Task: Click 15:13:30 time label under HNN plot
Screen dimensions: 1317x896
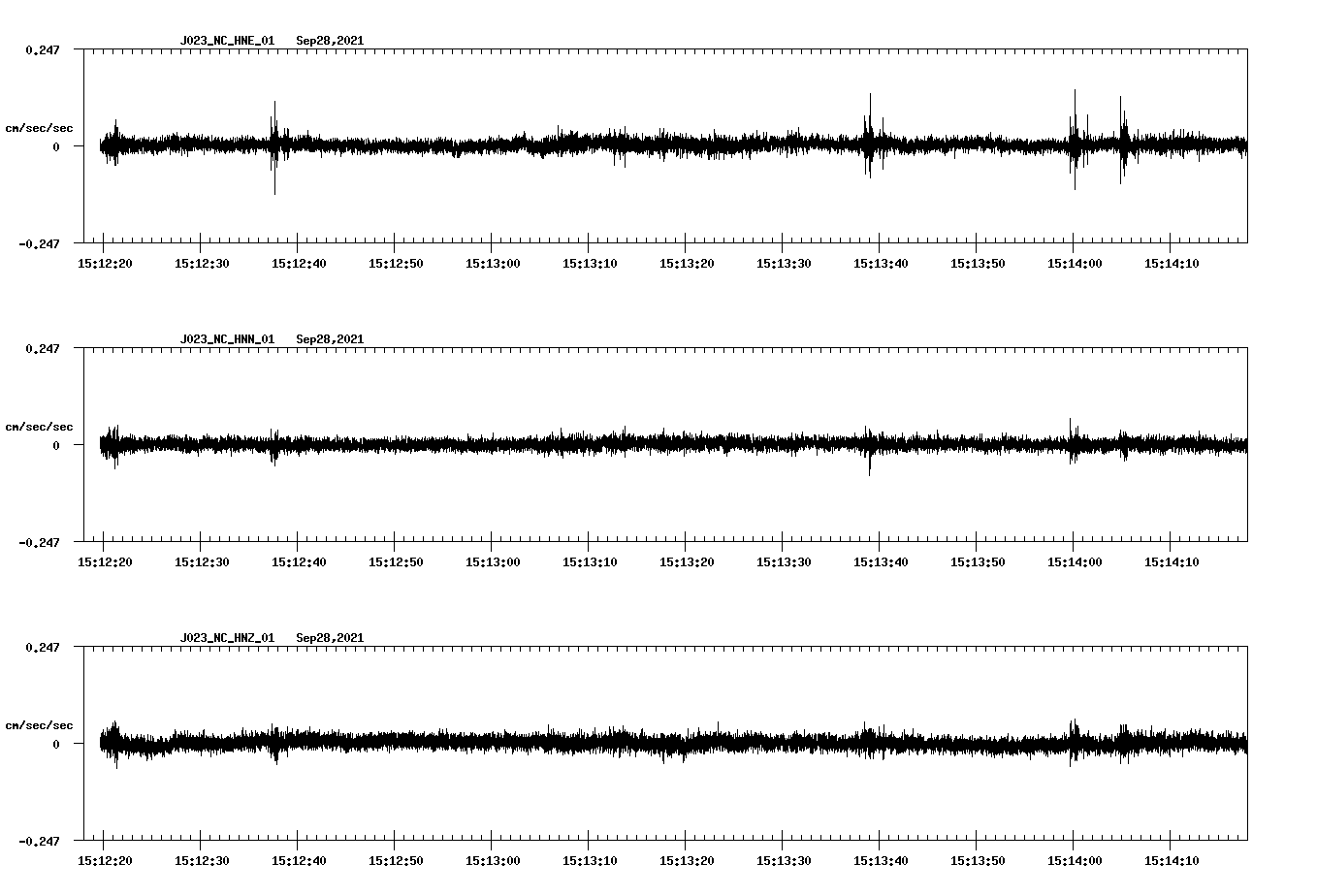Action: pos(784,562)
